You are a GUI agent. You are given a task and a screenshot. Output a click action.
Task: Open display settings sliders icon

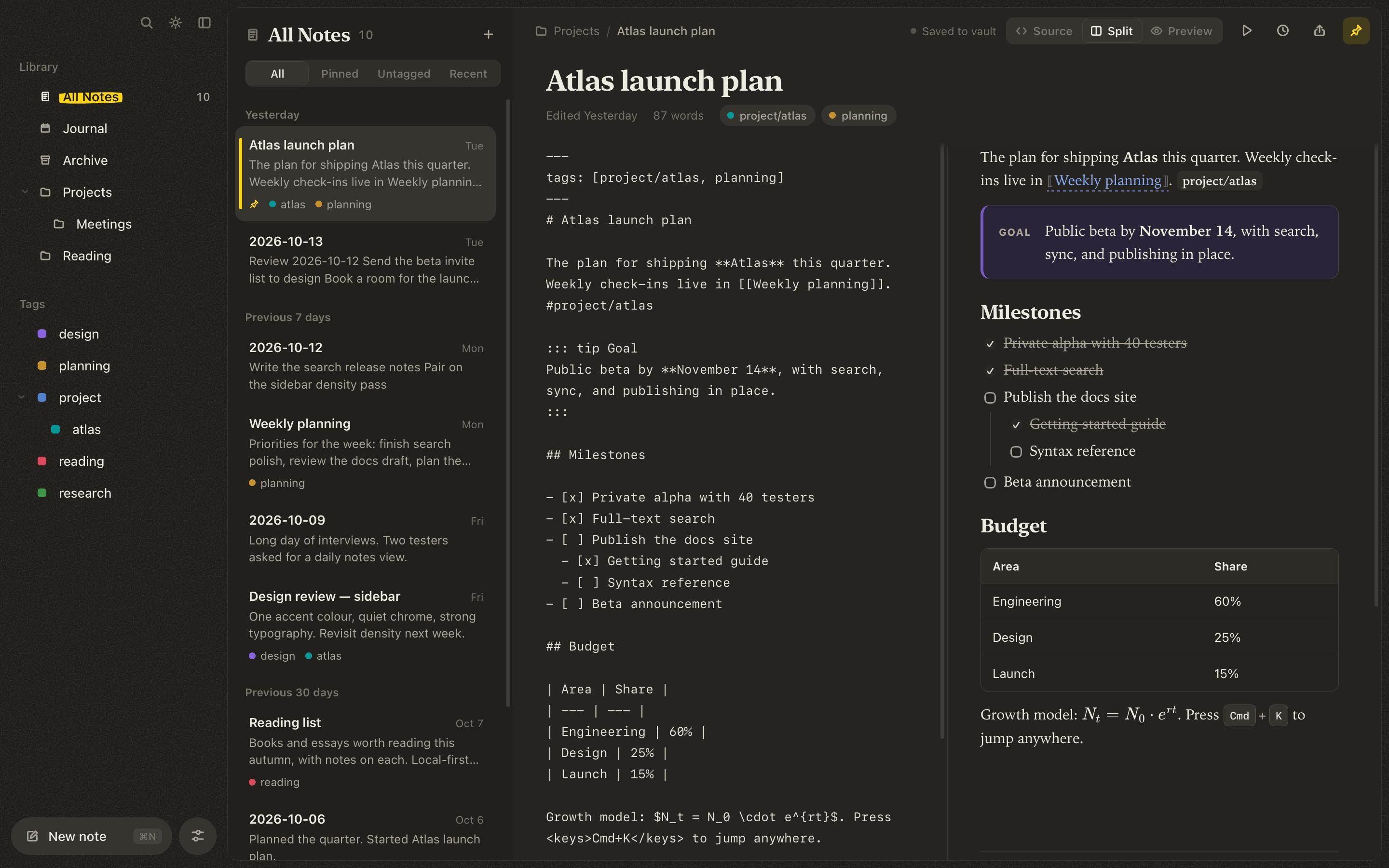[197, 836]
